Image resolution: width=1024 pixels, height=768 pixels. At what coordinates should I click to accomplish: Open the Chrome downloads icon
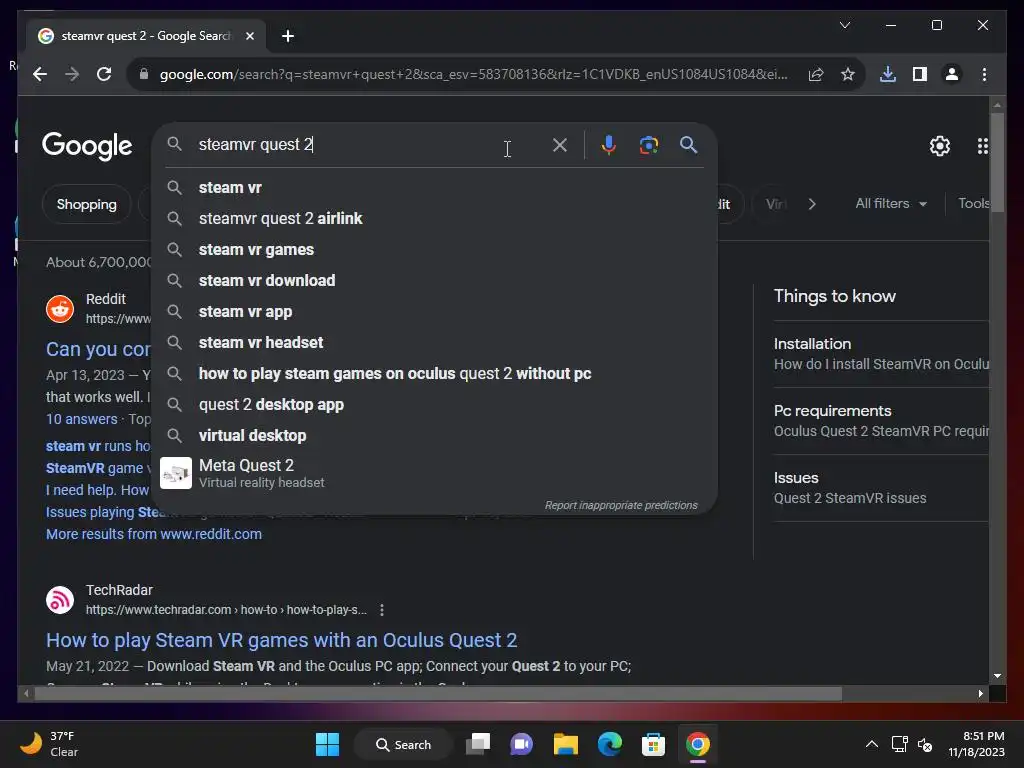point(888,74)
